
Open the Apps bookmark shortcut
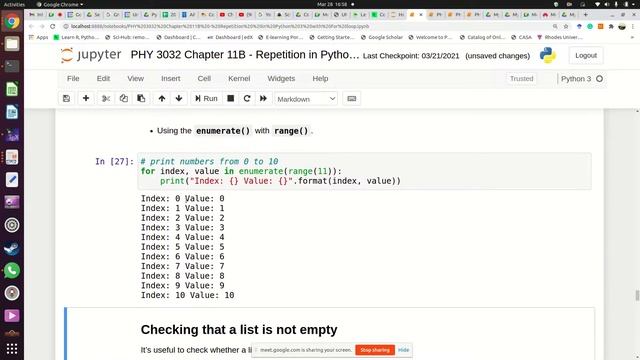[39, 37]
